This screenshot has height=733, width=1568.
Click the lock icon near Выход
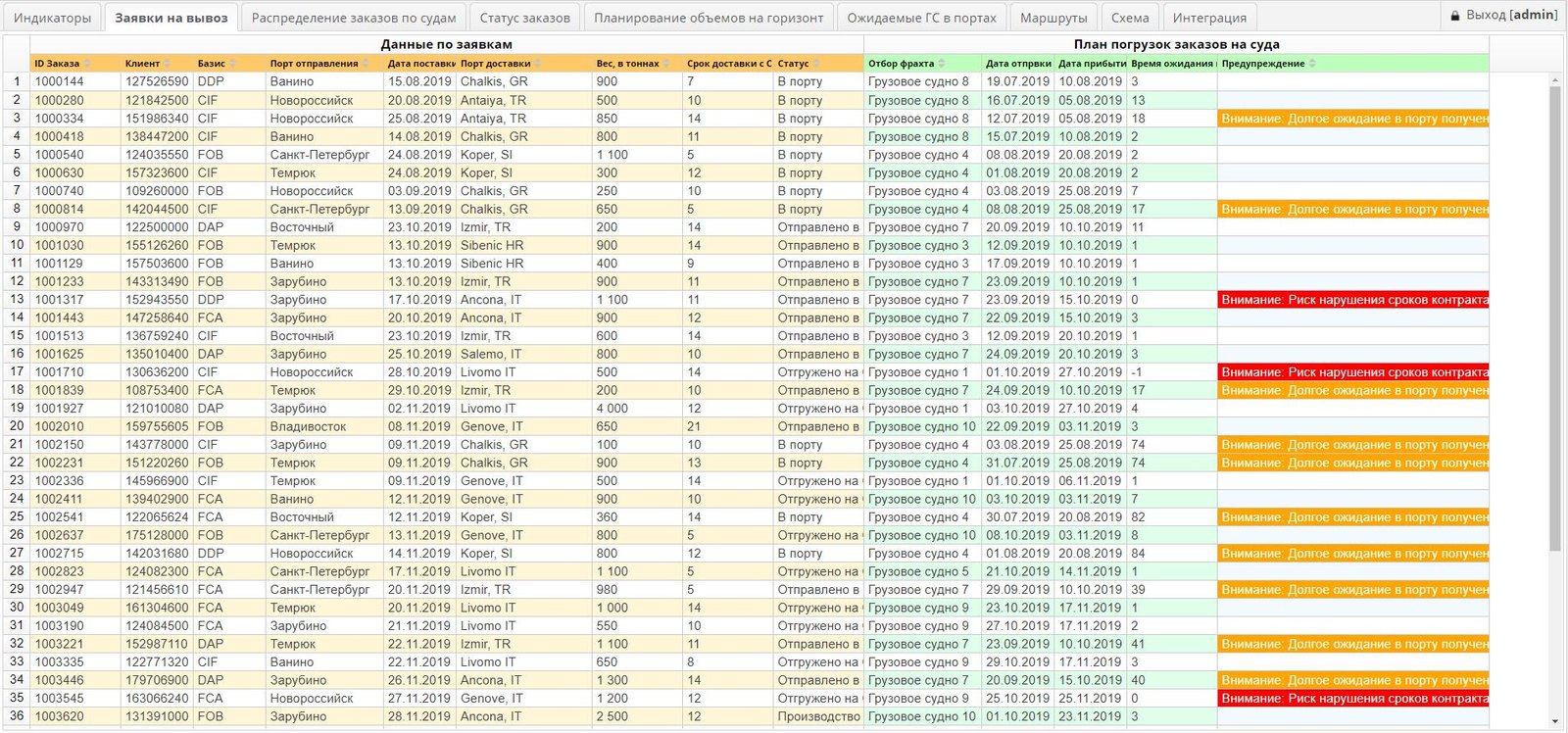tap(1455, 16)
